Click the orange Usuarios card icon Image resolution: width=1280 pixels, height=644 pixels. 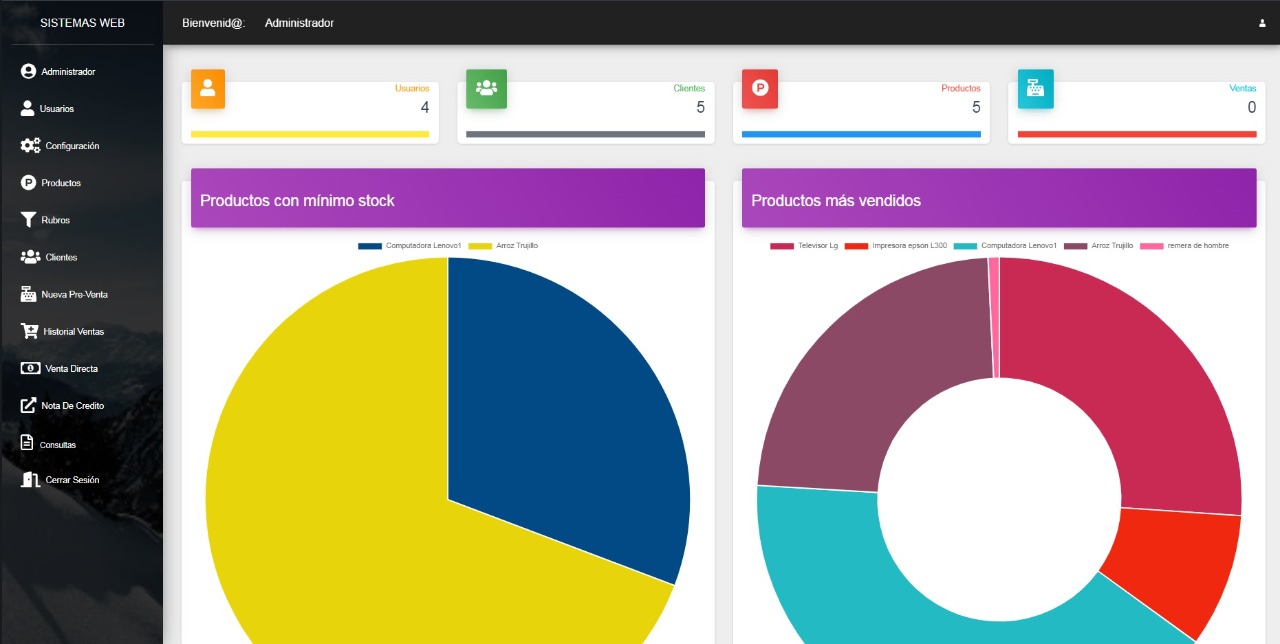tap(208, 88)
